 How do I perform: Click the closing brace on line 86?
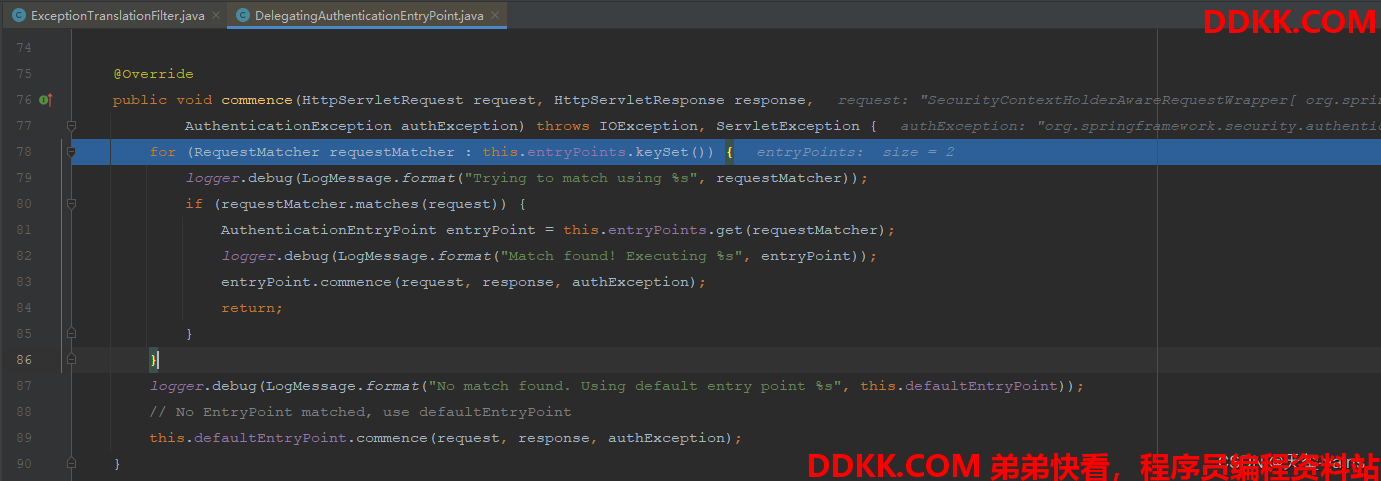click(x=153, y=360)
